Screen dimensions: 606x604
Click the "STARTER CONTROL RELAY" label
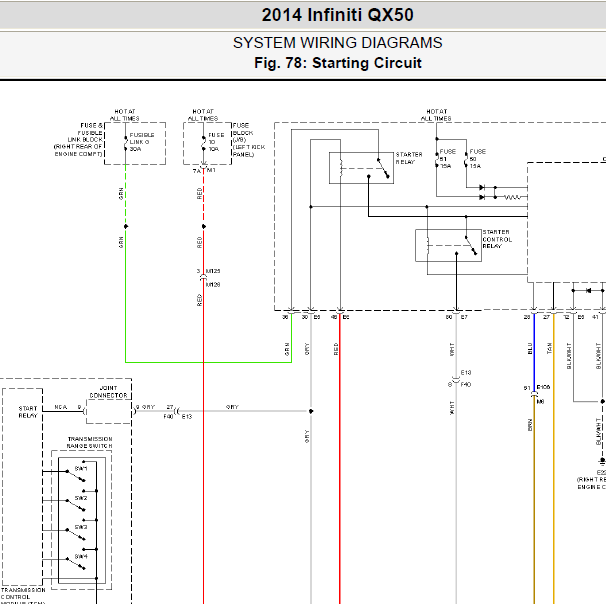click(x=497, y=239)
